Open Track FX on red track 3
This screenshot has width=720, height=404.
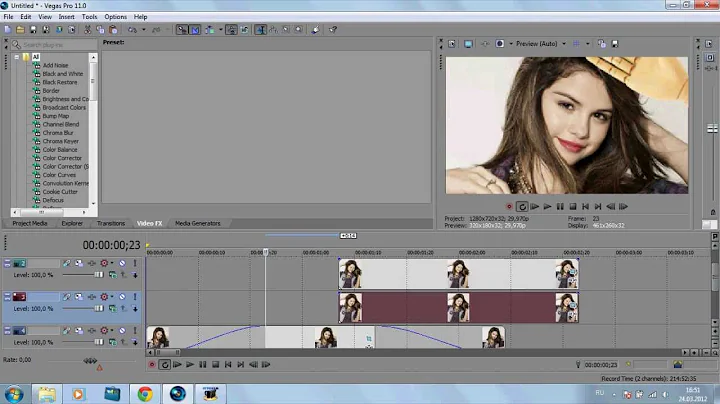pos(92,297)
